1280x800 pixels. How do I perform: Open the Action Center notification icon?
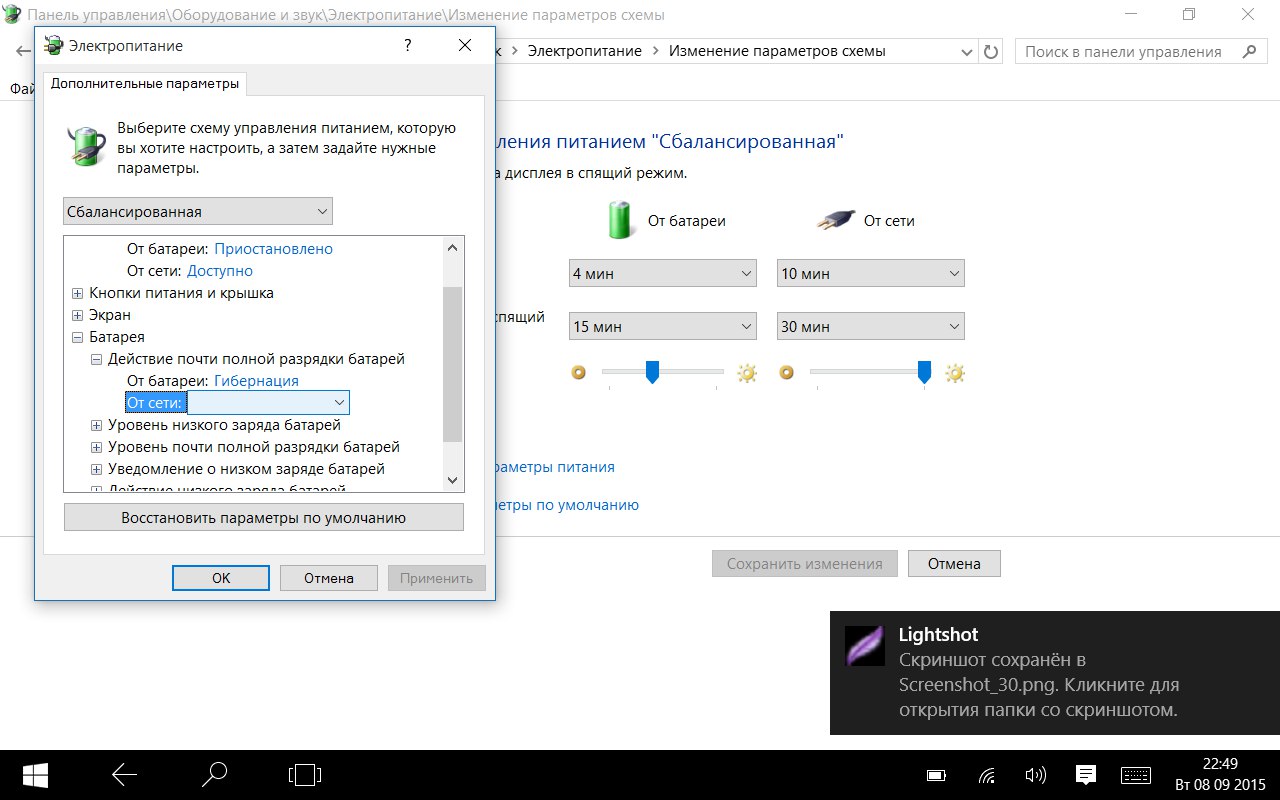click(x=1086, y=775)
